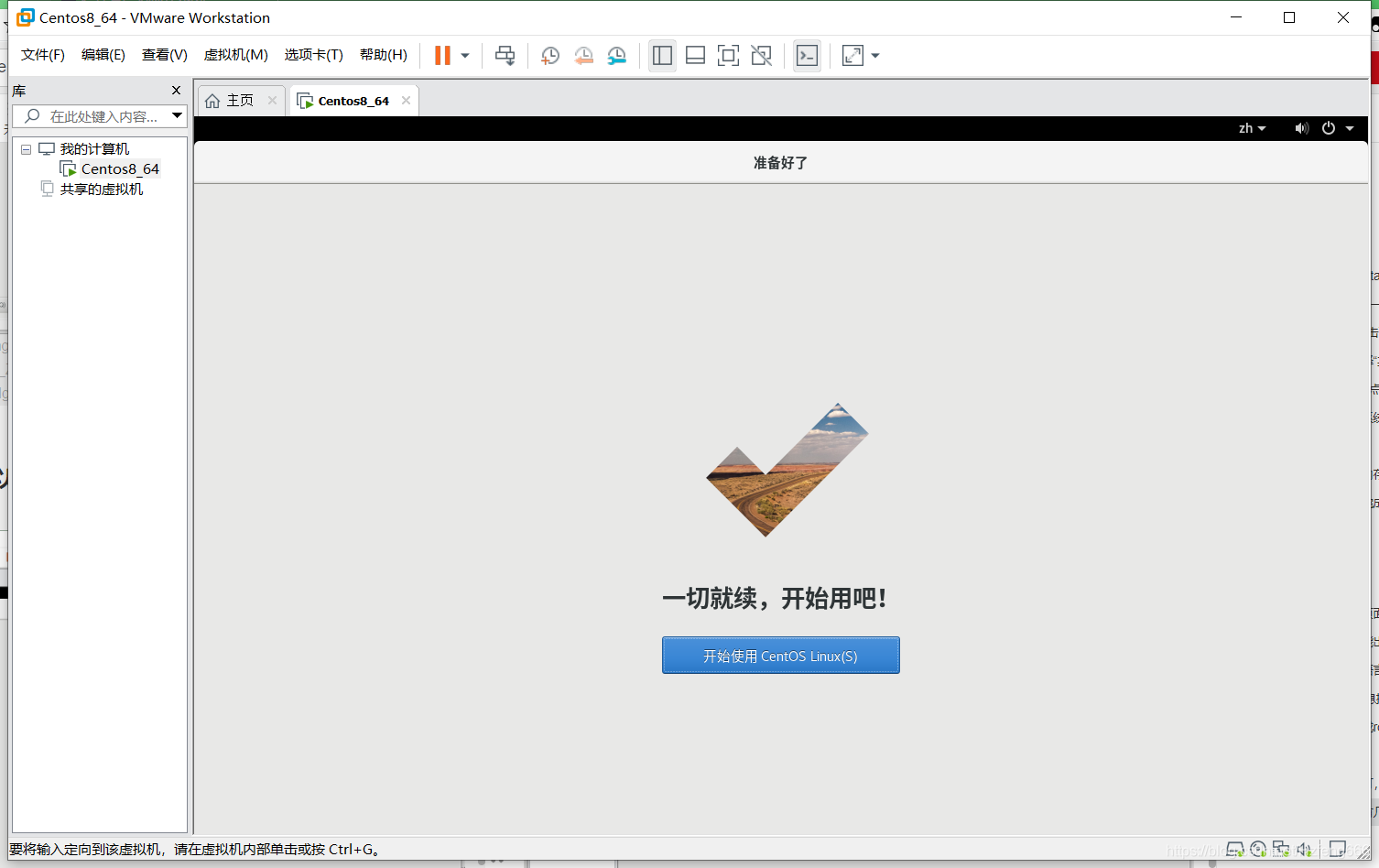Maximize the VMware Workstation window

click(x=1289, y=17)
